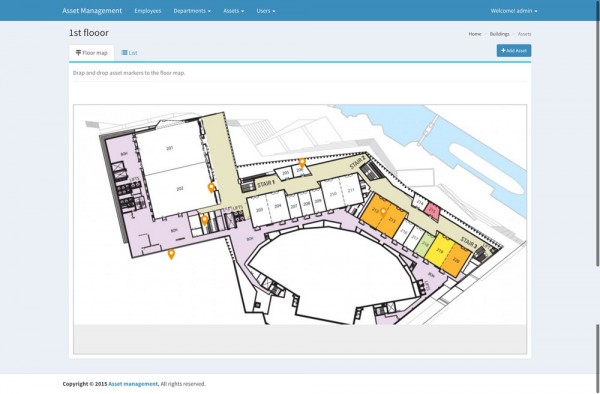Go to Home breadcrumb link
This screenshot has width=600, height=394.
point(475,34)
